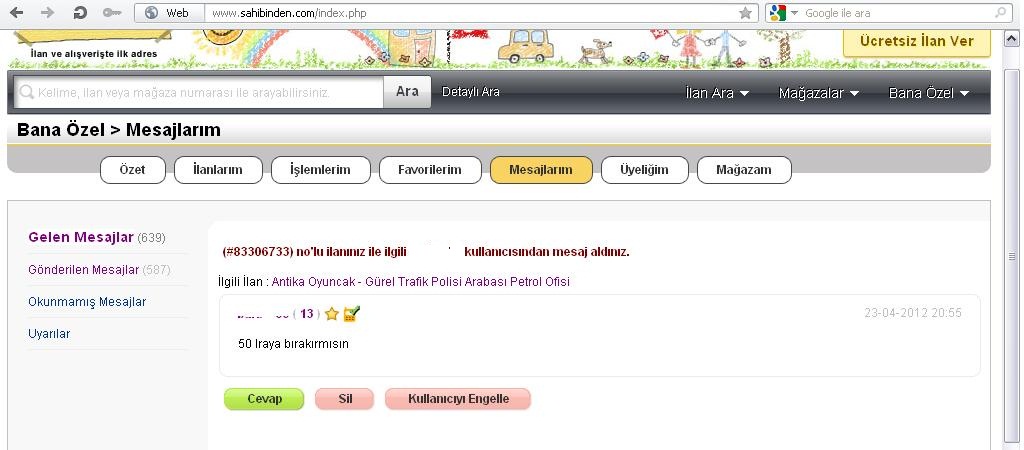The width and height of the screenshot is (1024, 450).
Task: Click Kullanıcıyı Engelle block user button
Action: pyautogui.click(x=458, y=399)
